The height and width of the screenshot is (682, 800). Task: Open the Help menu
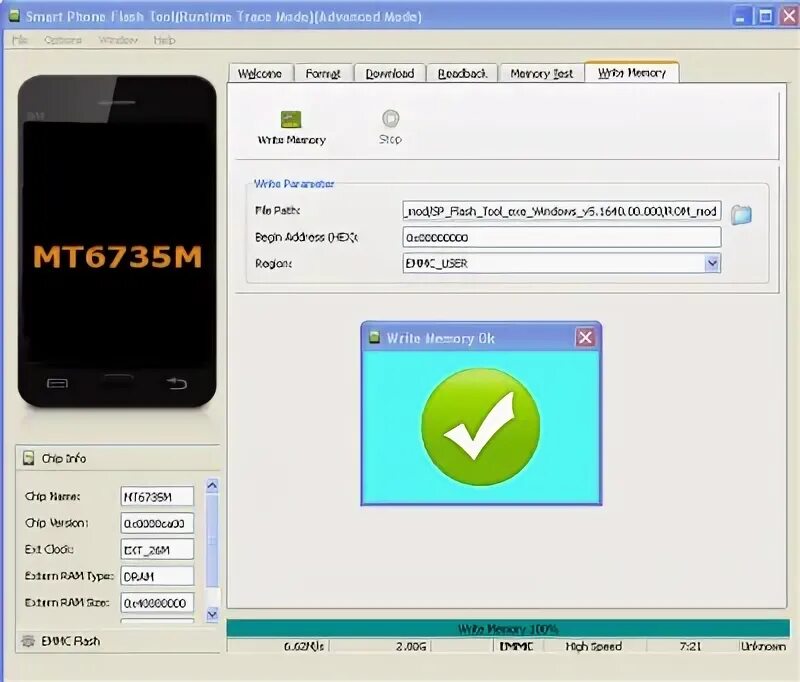164,40
